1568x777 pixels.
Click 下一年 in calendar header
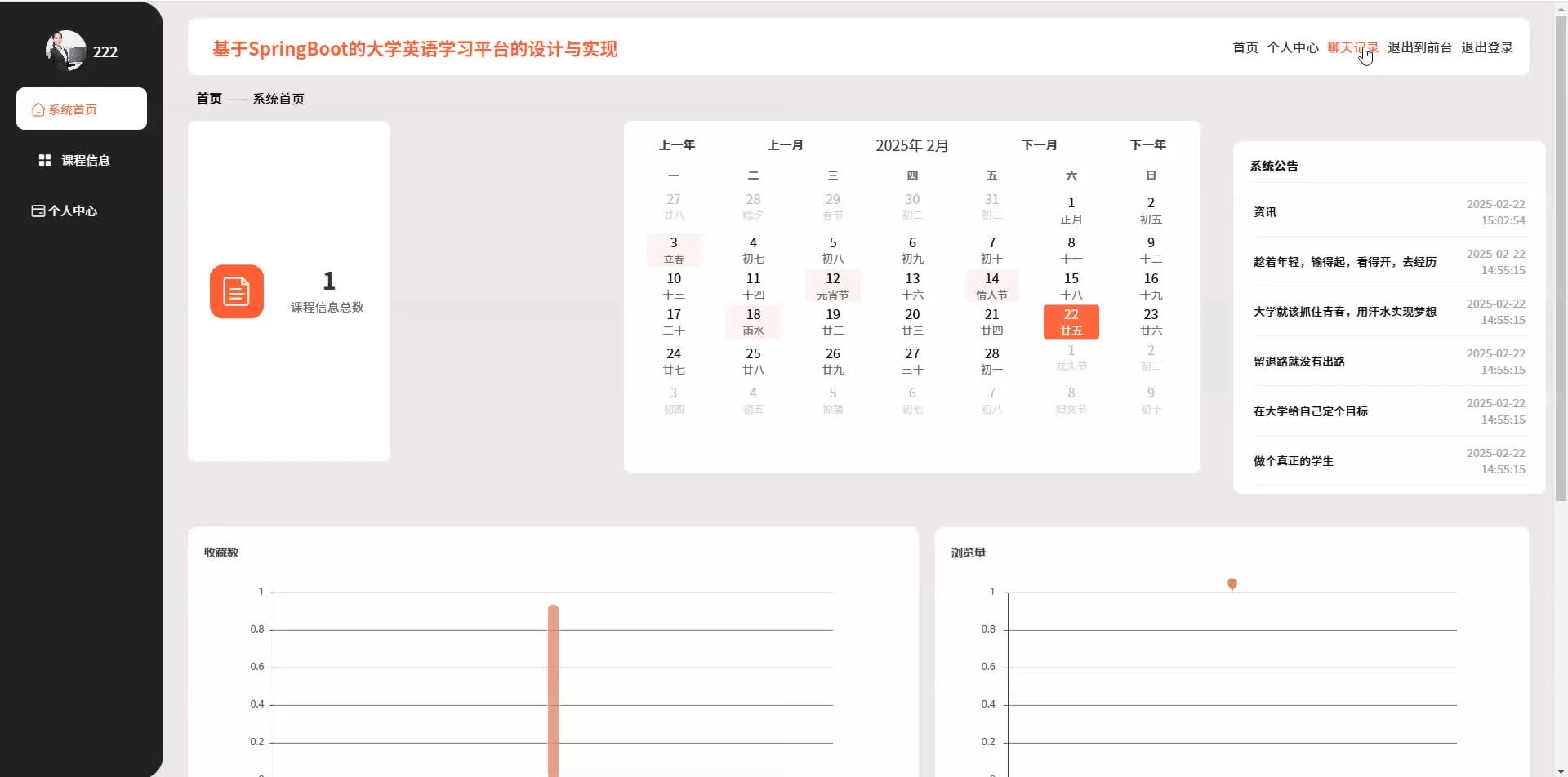[1148, 144]
